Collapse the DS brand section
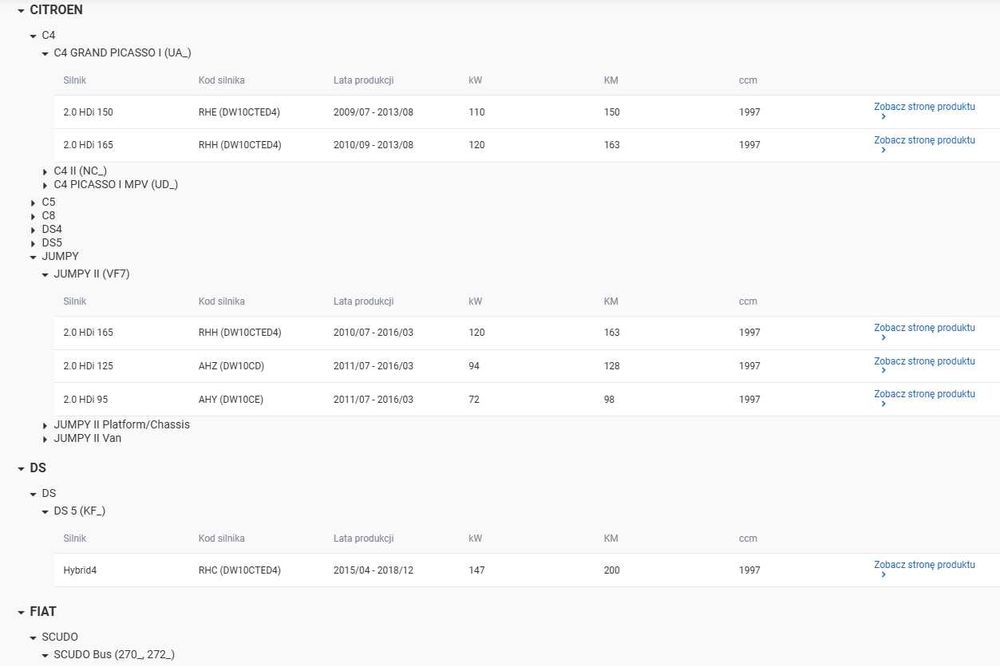 (21, 469)
